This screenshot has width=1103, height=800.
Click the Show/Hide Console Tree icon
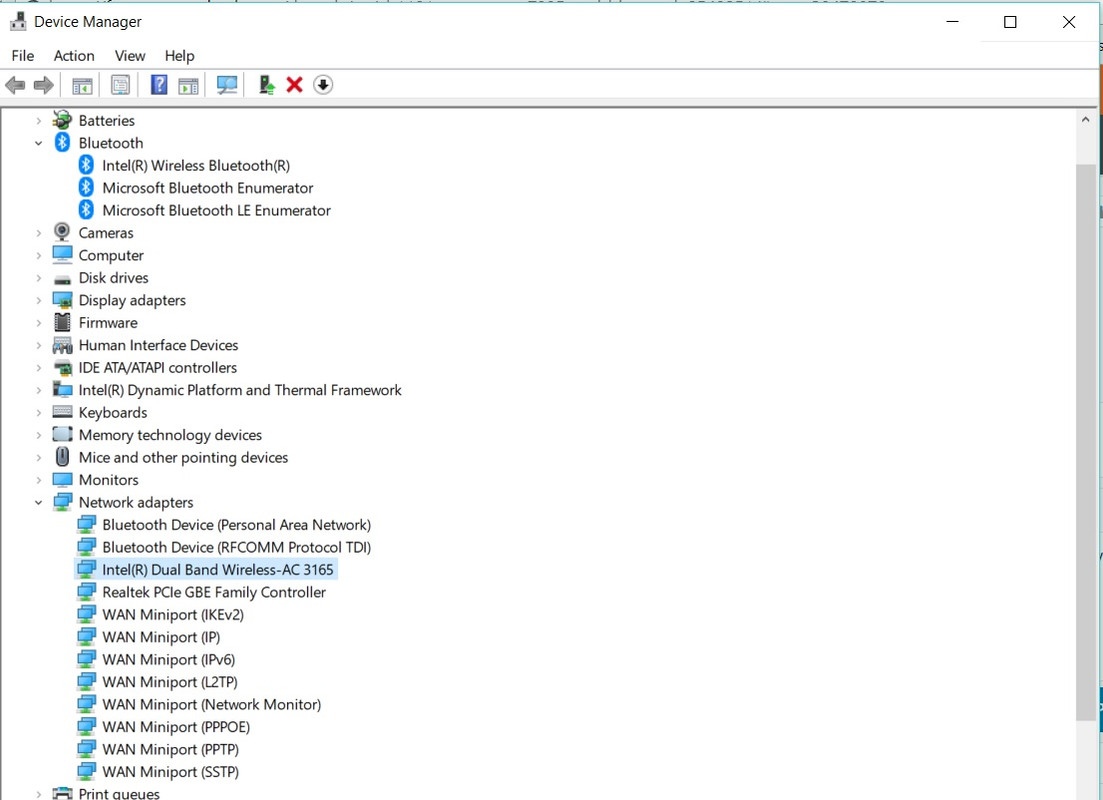[x=82, y=86]
